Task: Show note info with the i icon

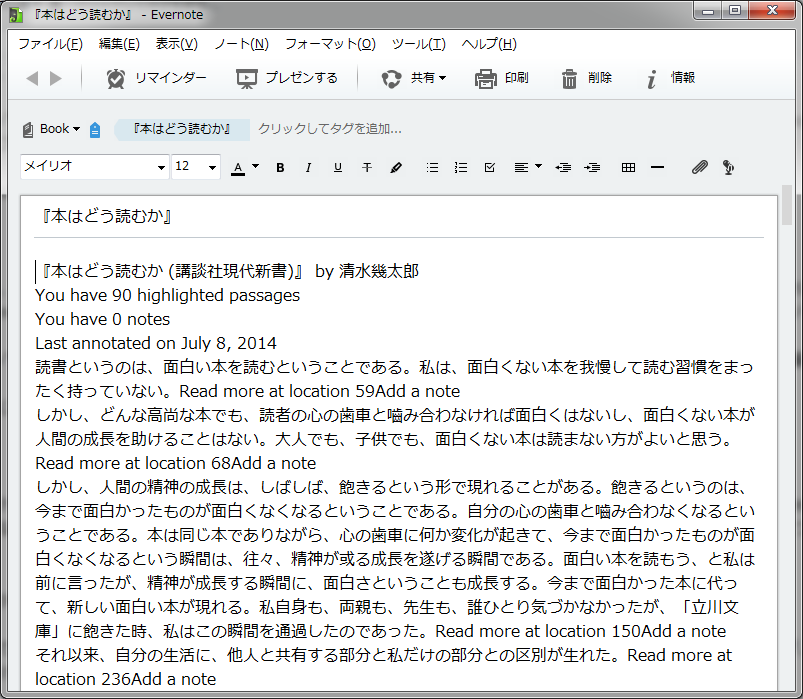Action: click(x=651, y=78)
